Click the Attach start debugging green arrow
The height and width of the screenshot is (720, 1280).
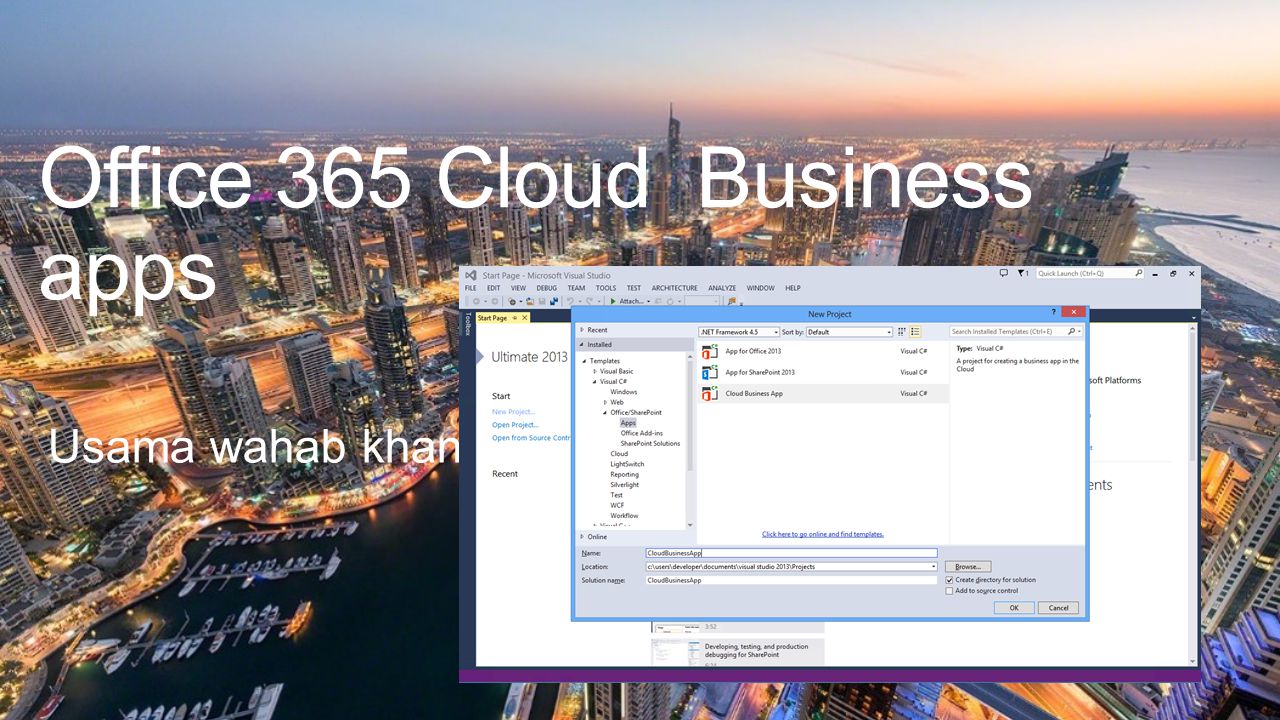coord(613,301)
